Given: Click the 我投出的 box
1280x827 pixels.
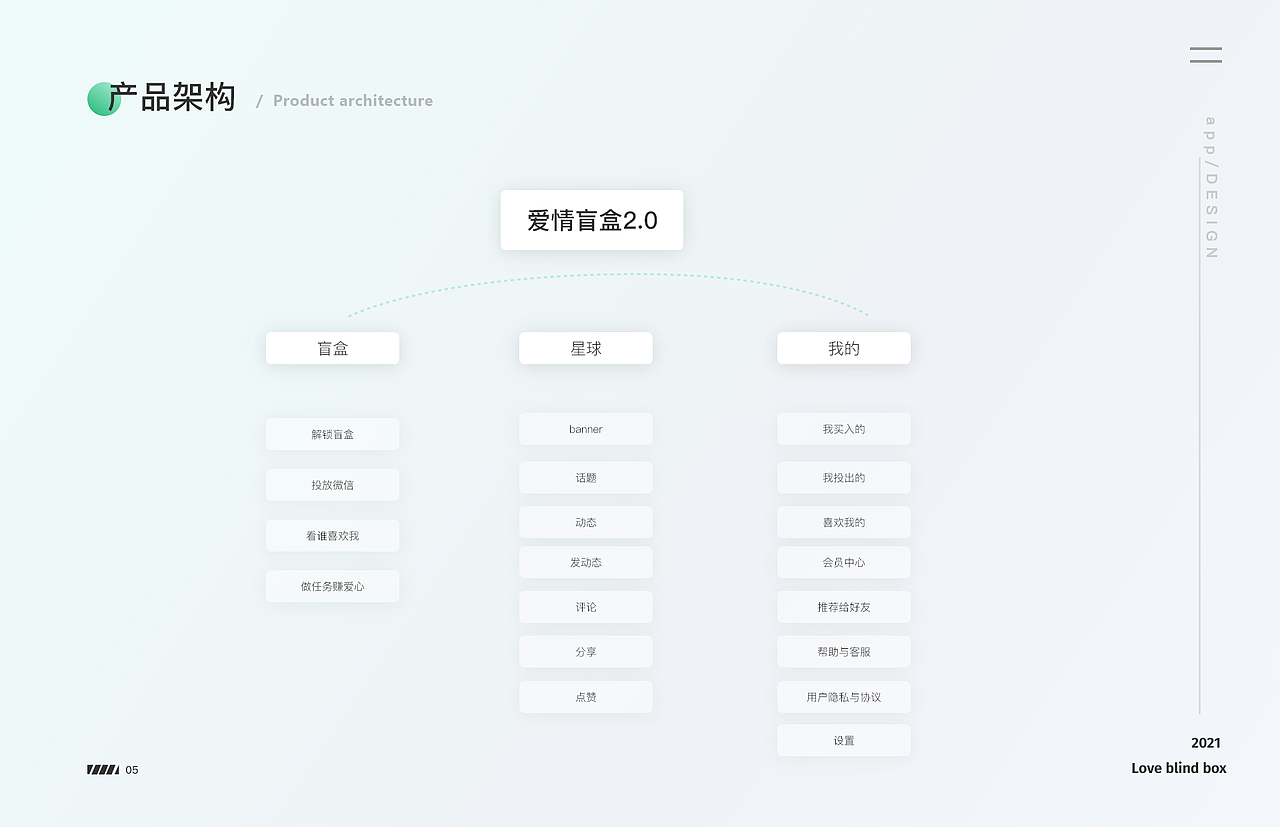Looking at the screenshot, I should click(844, 477).
